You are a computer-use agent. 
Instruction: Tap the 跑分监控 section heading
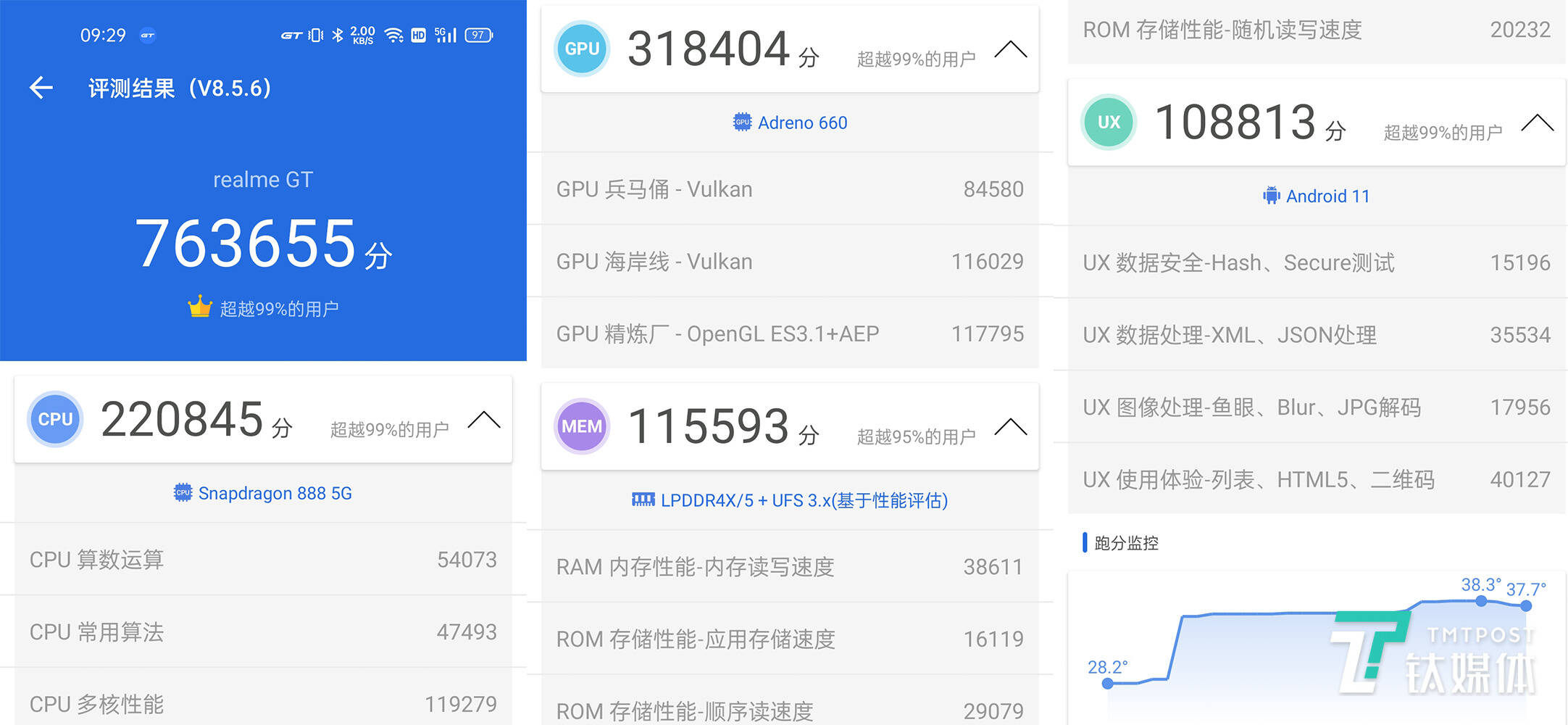pos(1126,542)
